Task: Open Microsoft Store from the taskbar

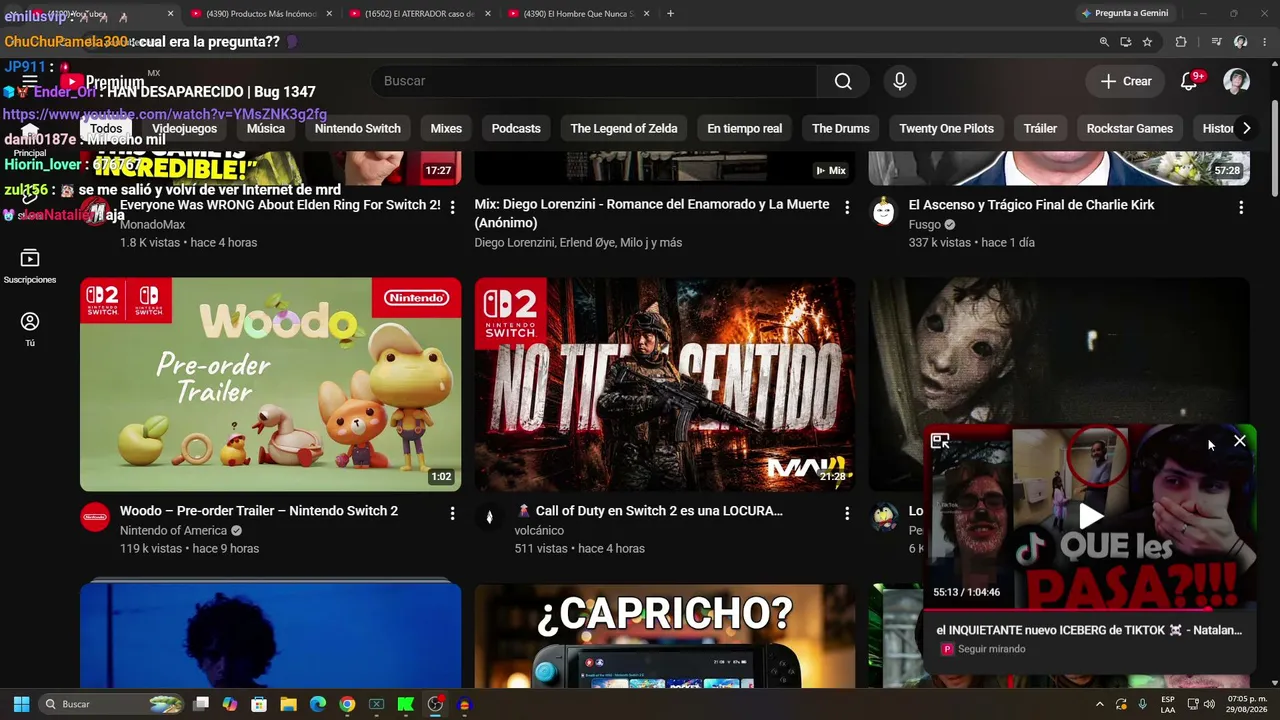Action: click(259, 704)
